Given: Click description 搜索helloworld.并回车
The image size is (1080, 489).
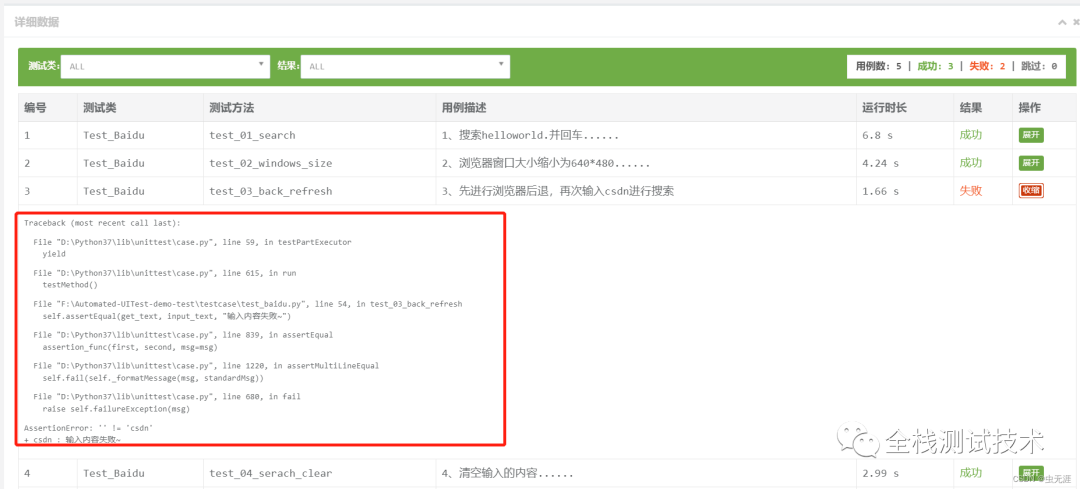Looking at the screenshot, I should tap(530, 135).
